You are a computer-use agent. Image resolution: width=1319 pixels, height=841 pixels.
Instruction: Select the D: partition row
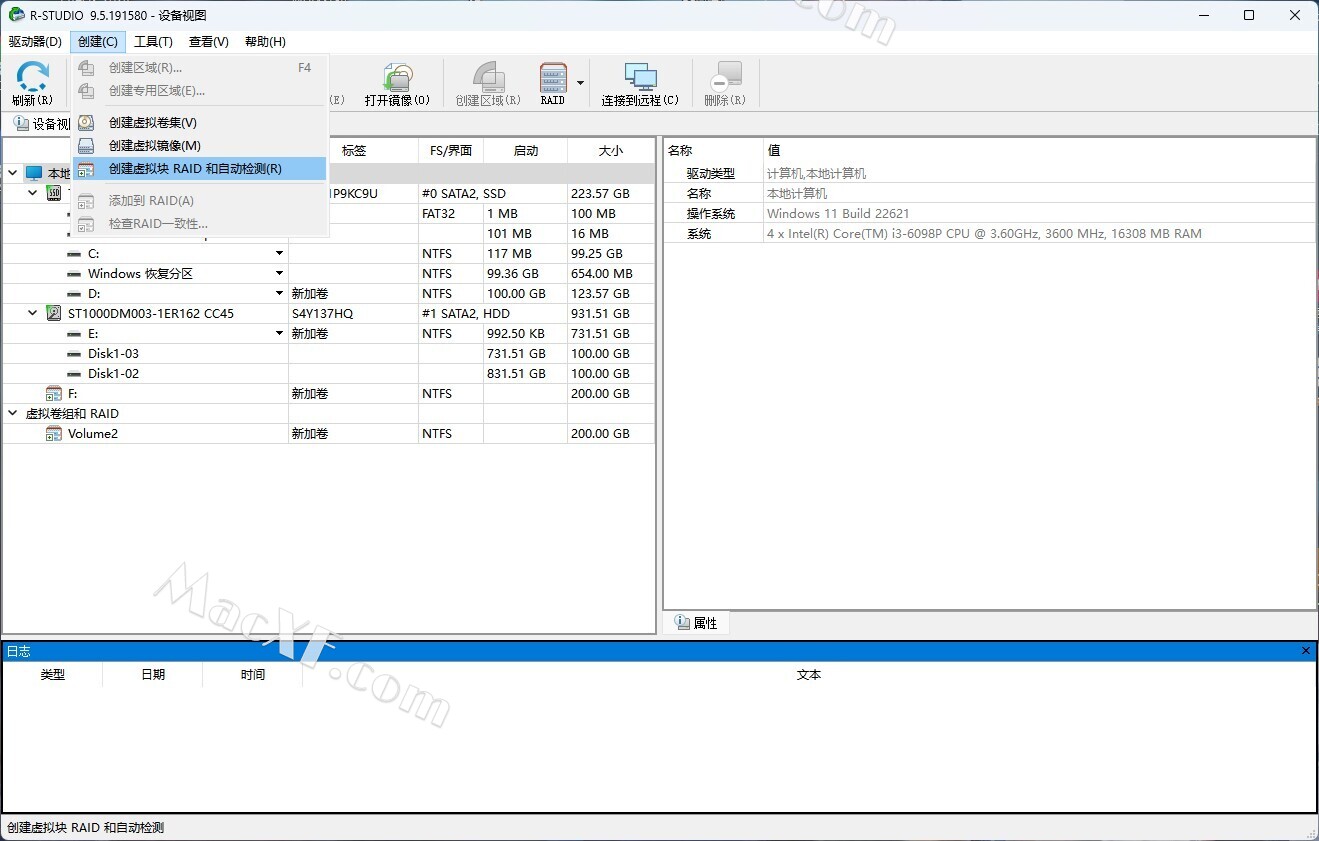pyautogui.click(x=328, y=293)
